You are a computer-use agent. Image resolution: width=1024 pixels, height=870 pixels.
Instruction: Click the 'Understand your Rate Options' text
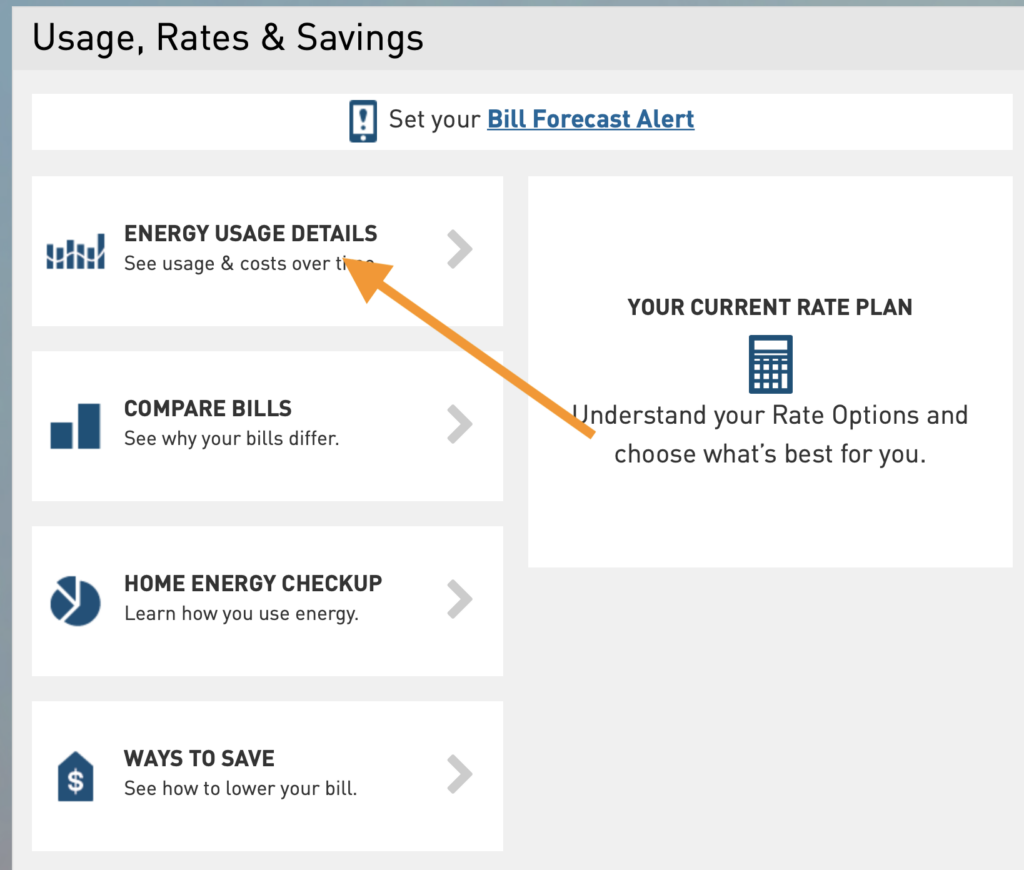point(770,415)
